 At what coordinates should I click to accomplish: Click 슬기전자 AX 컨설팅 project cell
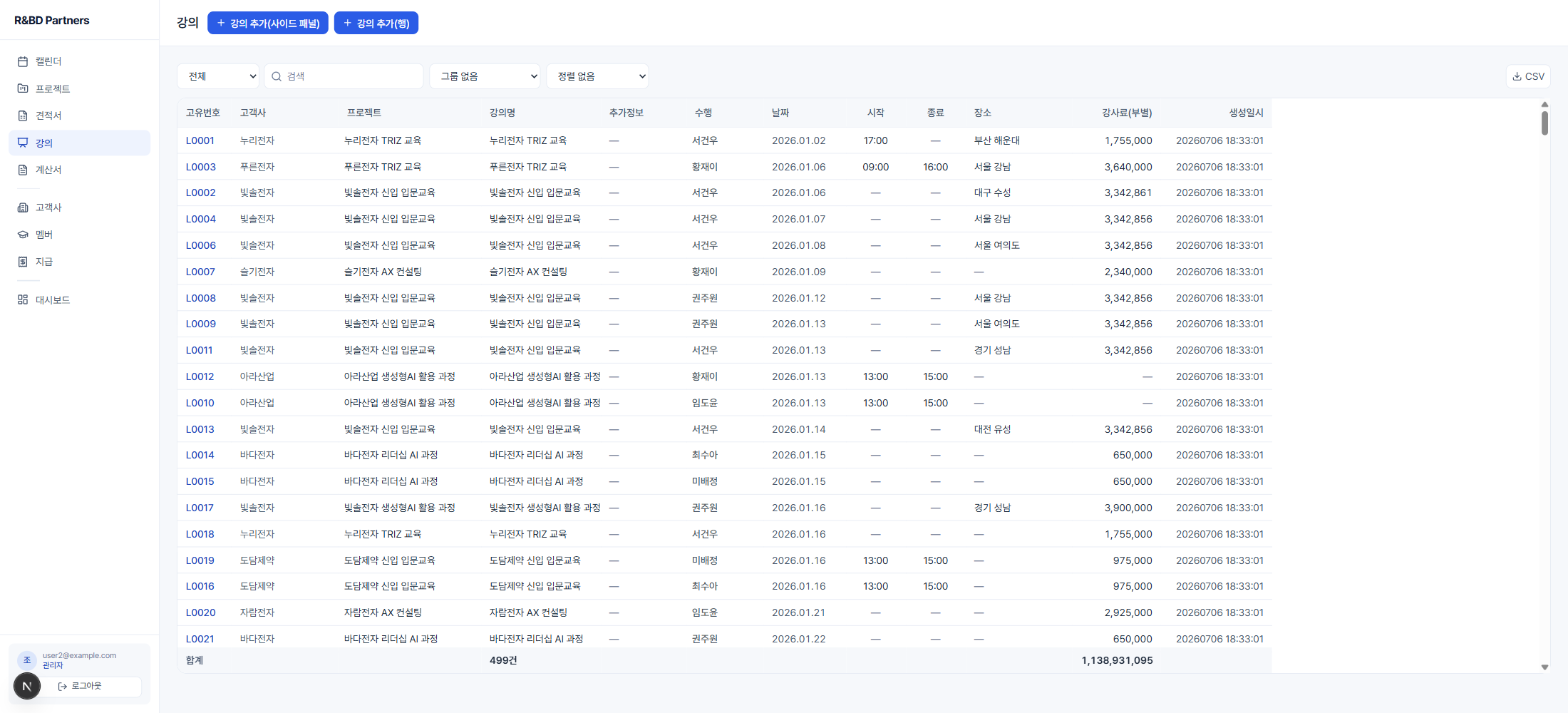point(383,272)
